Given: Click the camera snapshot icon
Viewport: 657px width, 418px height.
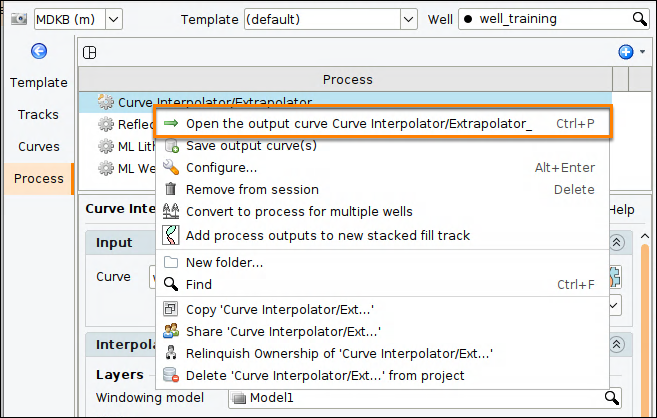Looking at the screenshot, I should [18, 19].
